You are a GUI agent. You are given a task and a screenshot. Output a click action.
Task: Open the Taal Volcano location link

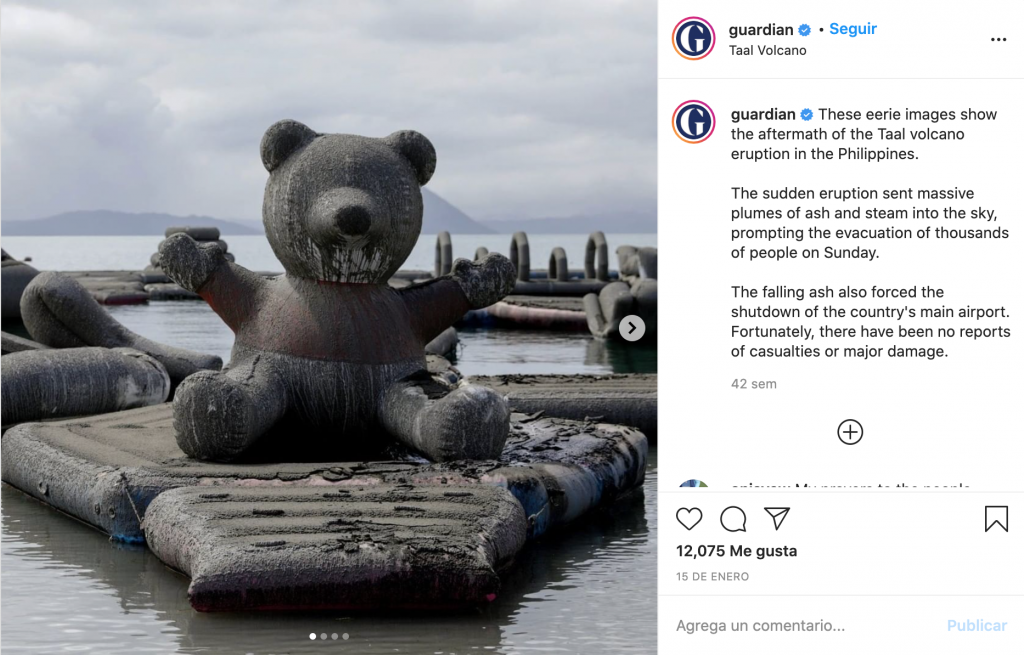click(x=767, y=50)
